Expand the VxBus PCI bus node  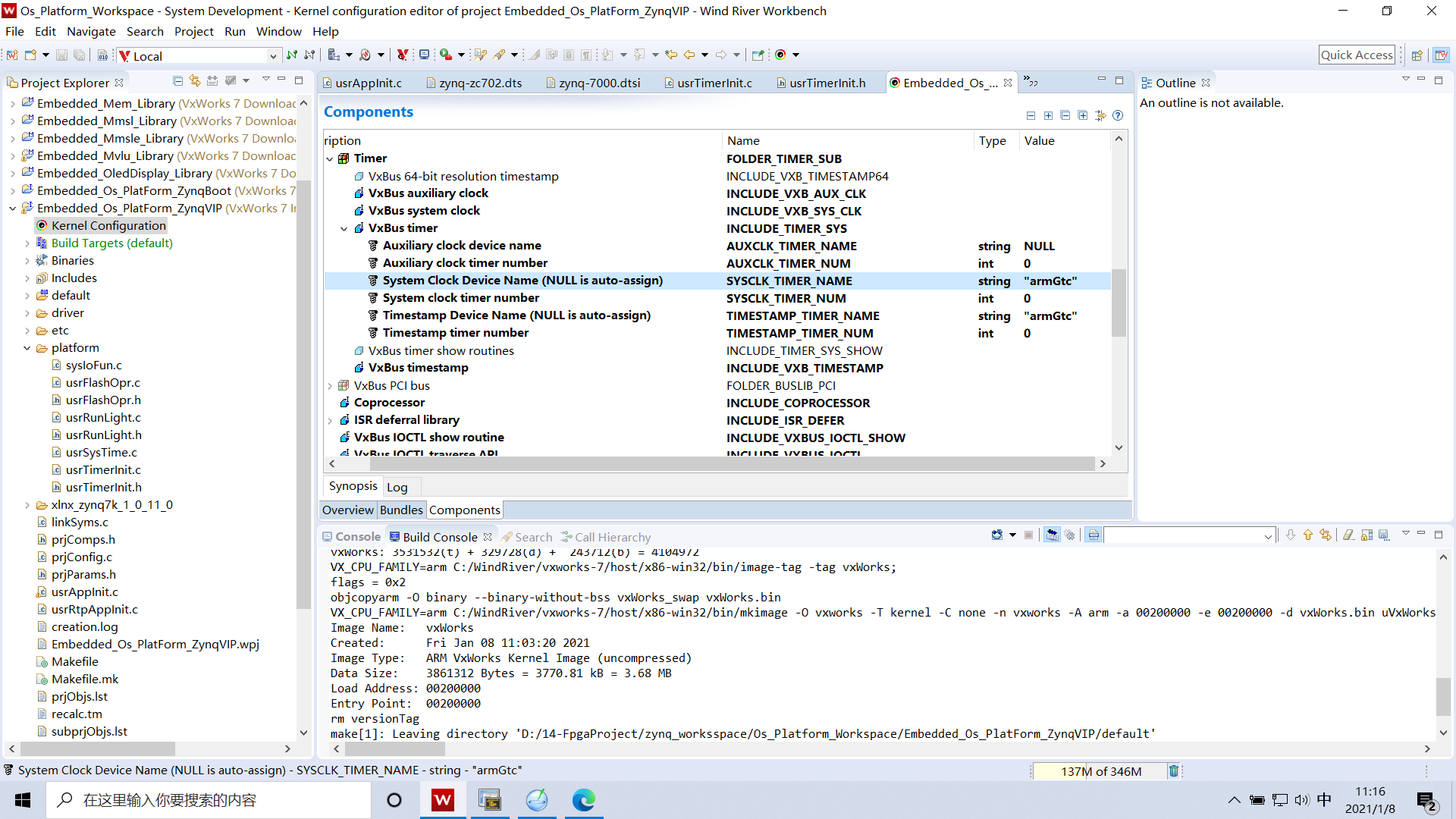330,385
